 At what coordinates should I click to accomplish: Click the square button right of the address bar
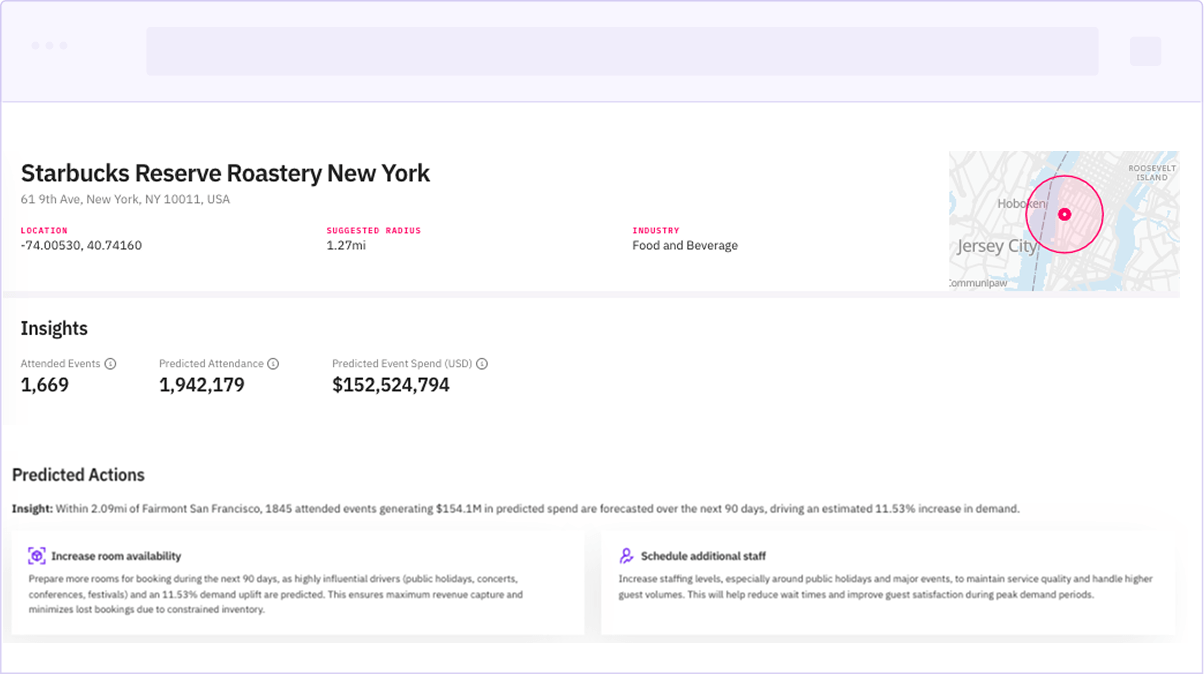[x=1145, y=51]
